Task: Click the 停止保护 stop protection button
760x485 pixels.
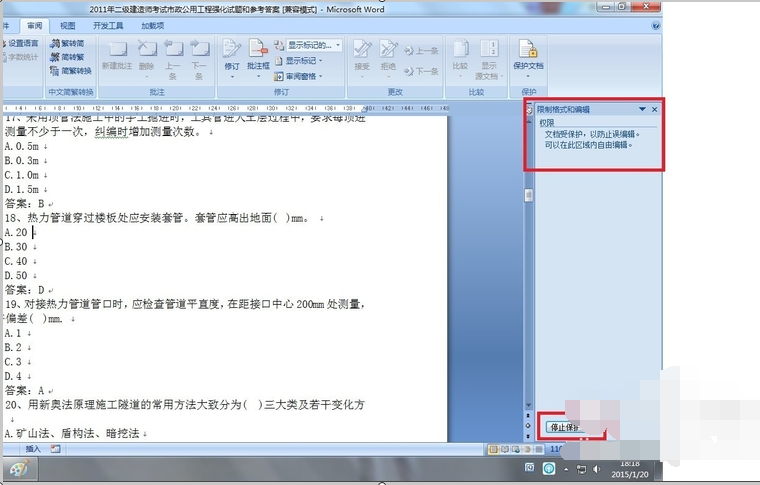Action: (x=565, y=427)
